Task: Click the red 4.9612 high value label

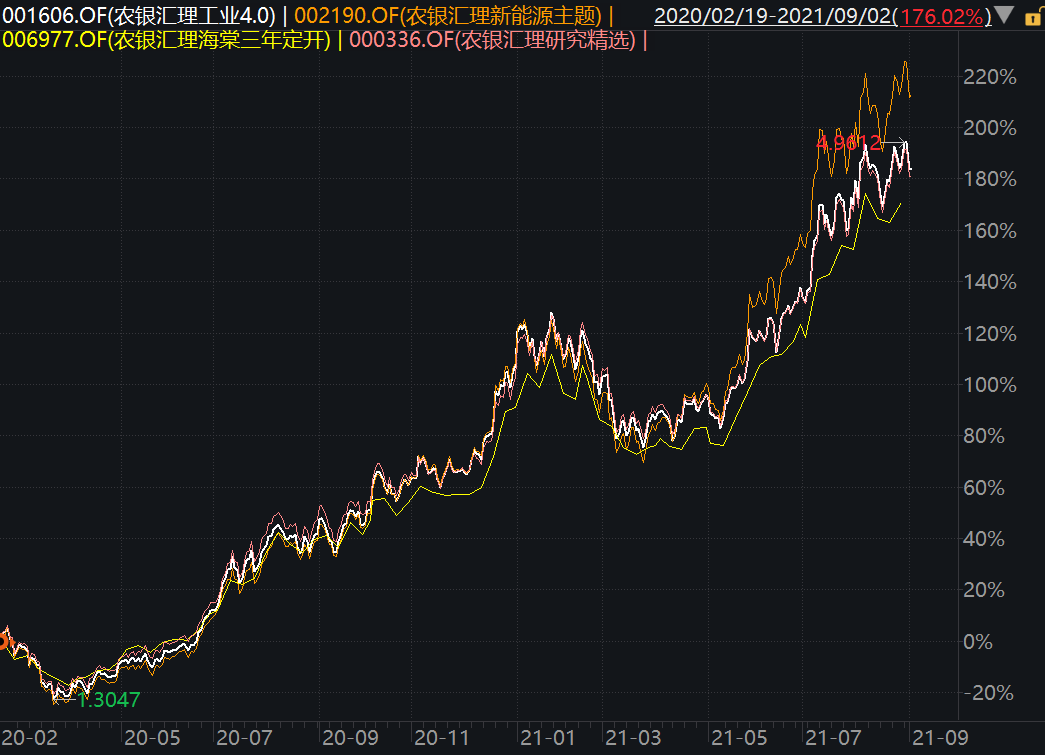Action: 848,143
